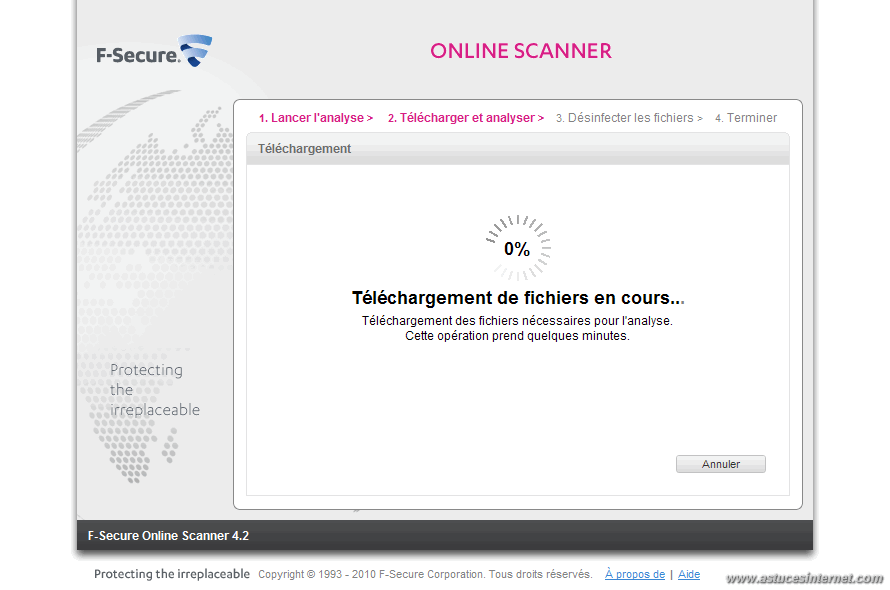Select step 3. Désinfecter les fichiers

(x=629, y=118)
